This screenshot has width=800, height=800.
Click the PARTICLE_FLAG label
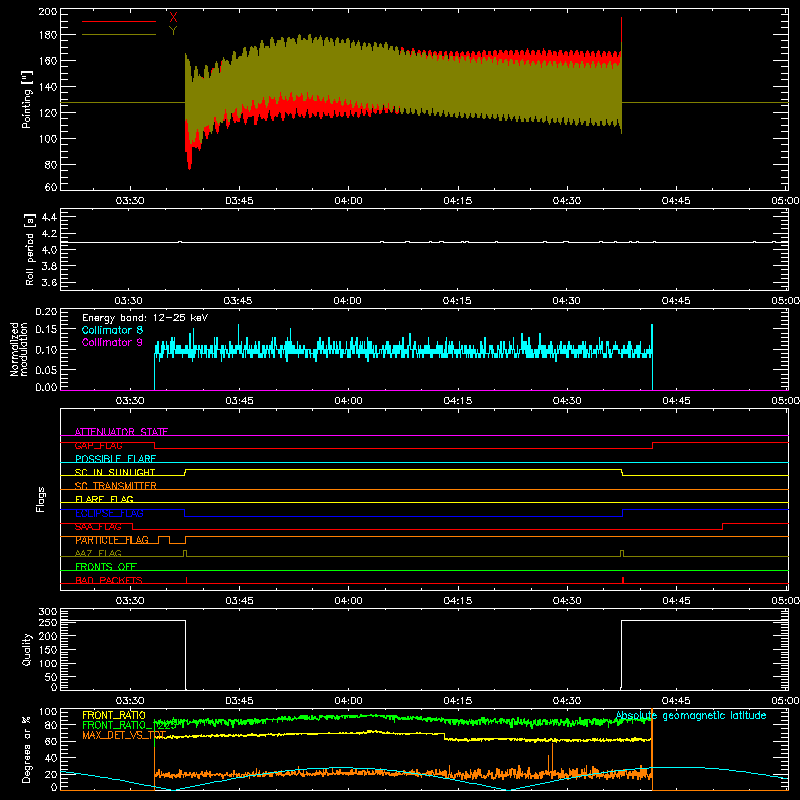[112, 540]
